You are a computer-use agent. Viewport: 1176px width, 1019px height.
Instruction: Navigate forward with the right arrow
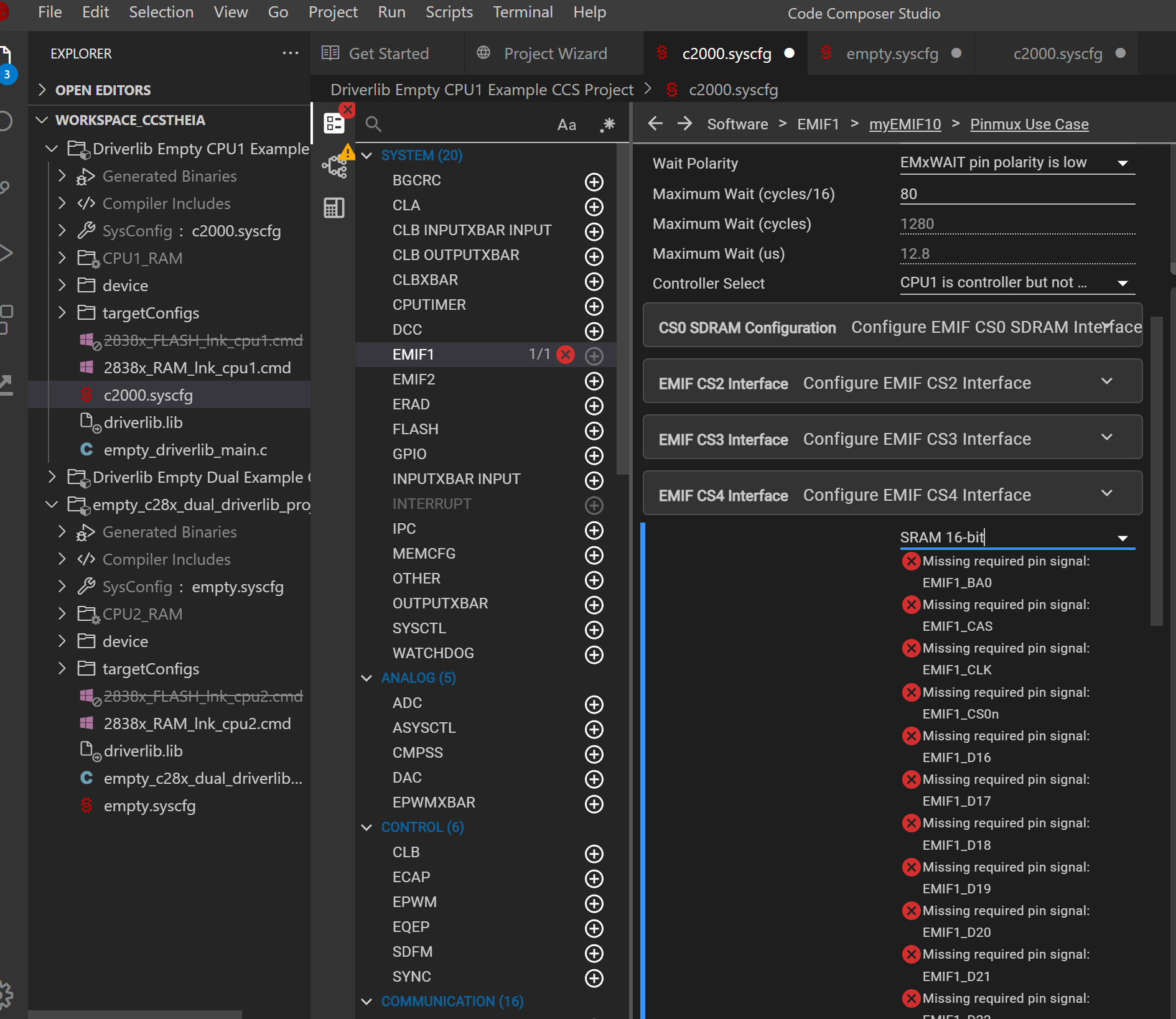click(x=684, y=124)
